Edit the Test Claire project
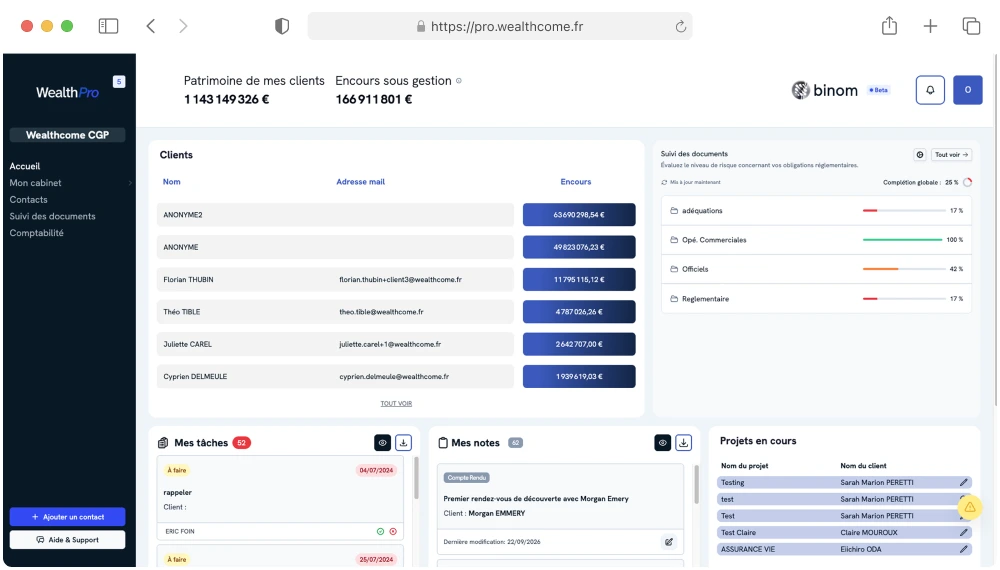Image resolution: width=1000 pixels, height=570 pixels. point(964,532)
